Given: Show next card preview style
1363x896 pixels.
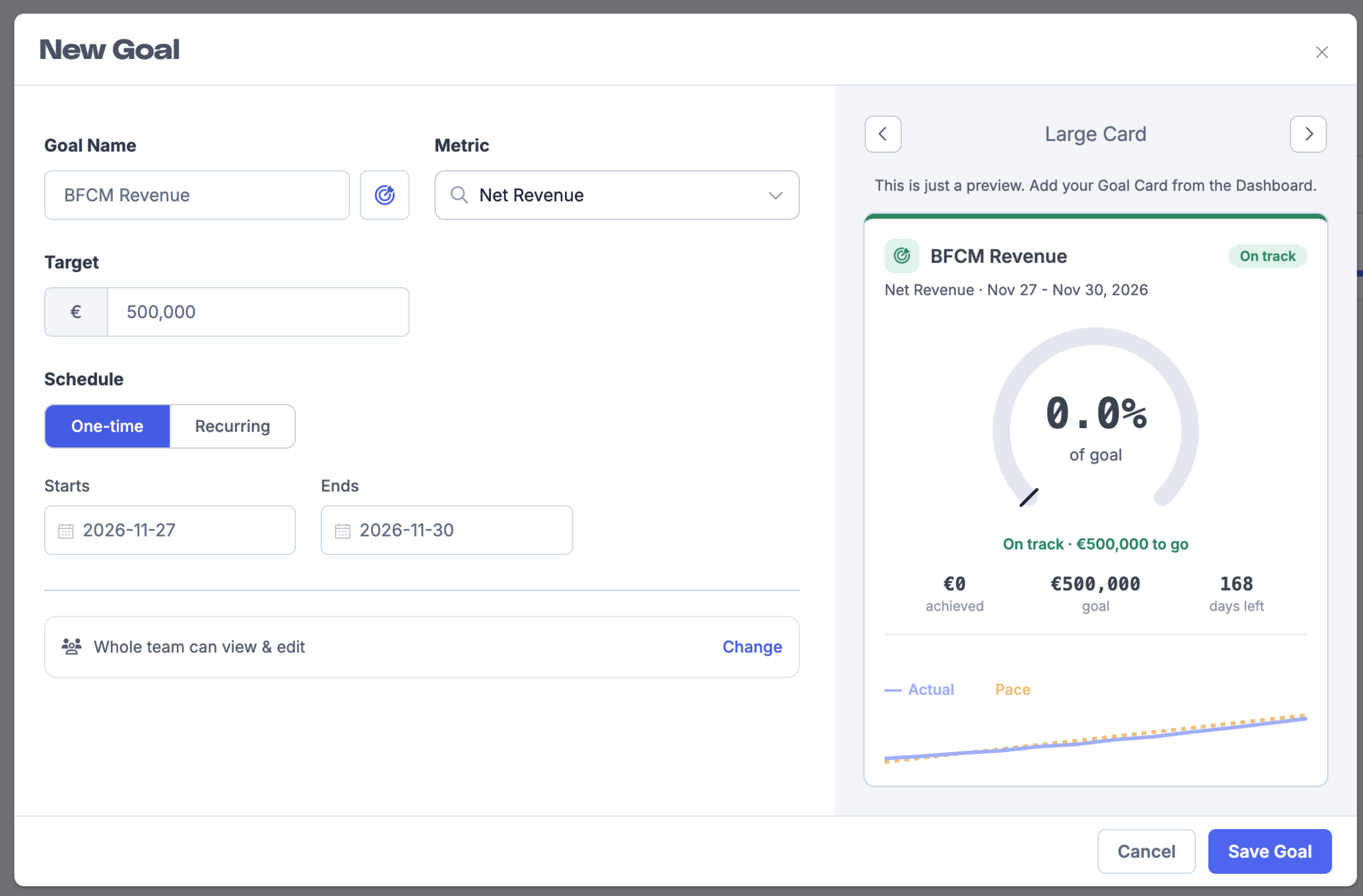Looking at the screenshot, I should point(1308,134).
